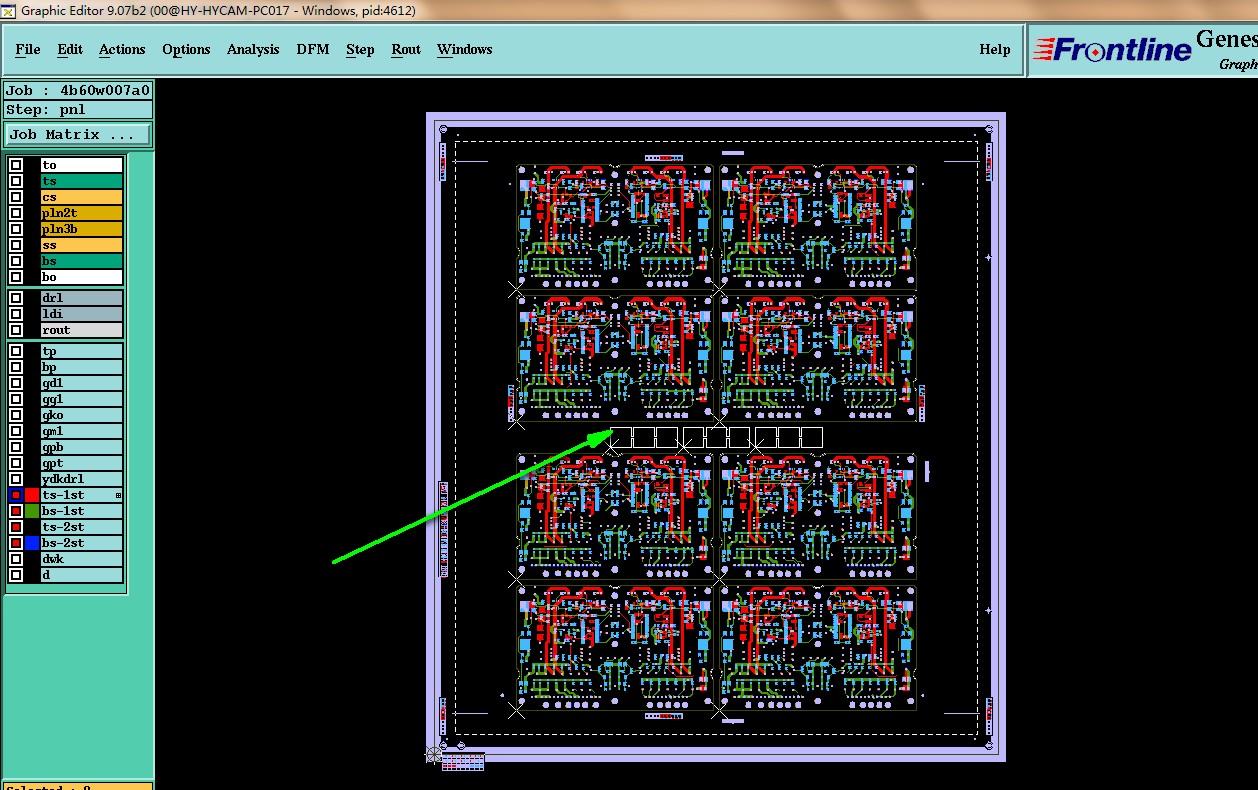Toggle display checkbox for ts layer
Viewport: 1258px width, 790px height.
pos(16,181)
